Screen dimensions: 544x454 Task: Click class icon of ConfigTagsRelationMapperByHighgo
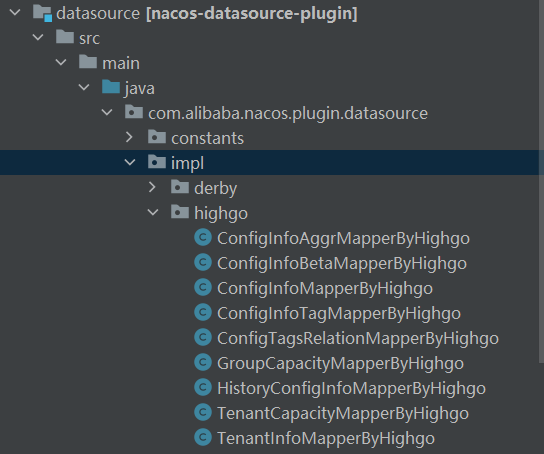(203, 337)
